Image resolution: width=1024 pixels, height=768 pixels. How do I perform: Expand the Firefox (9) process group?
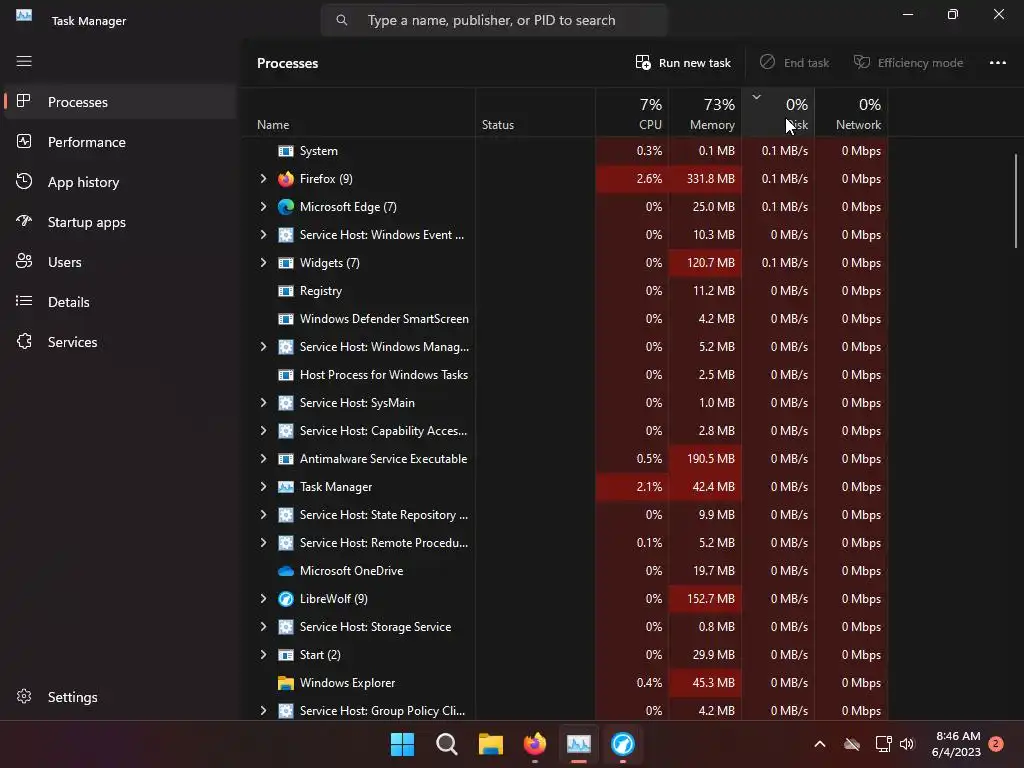263,179
